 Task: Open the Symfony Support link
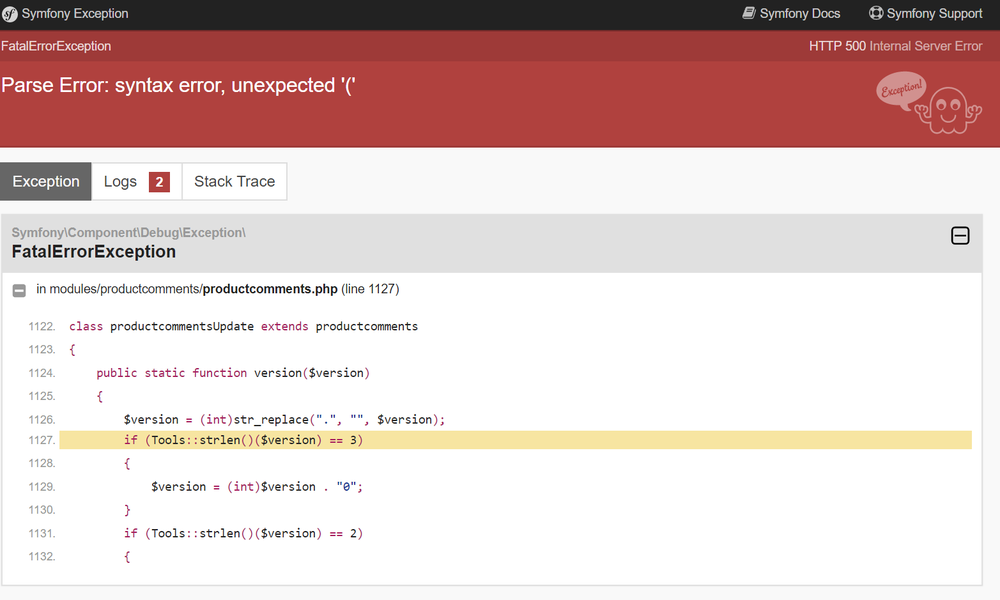(x=934, y=14)
